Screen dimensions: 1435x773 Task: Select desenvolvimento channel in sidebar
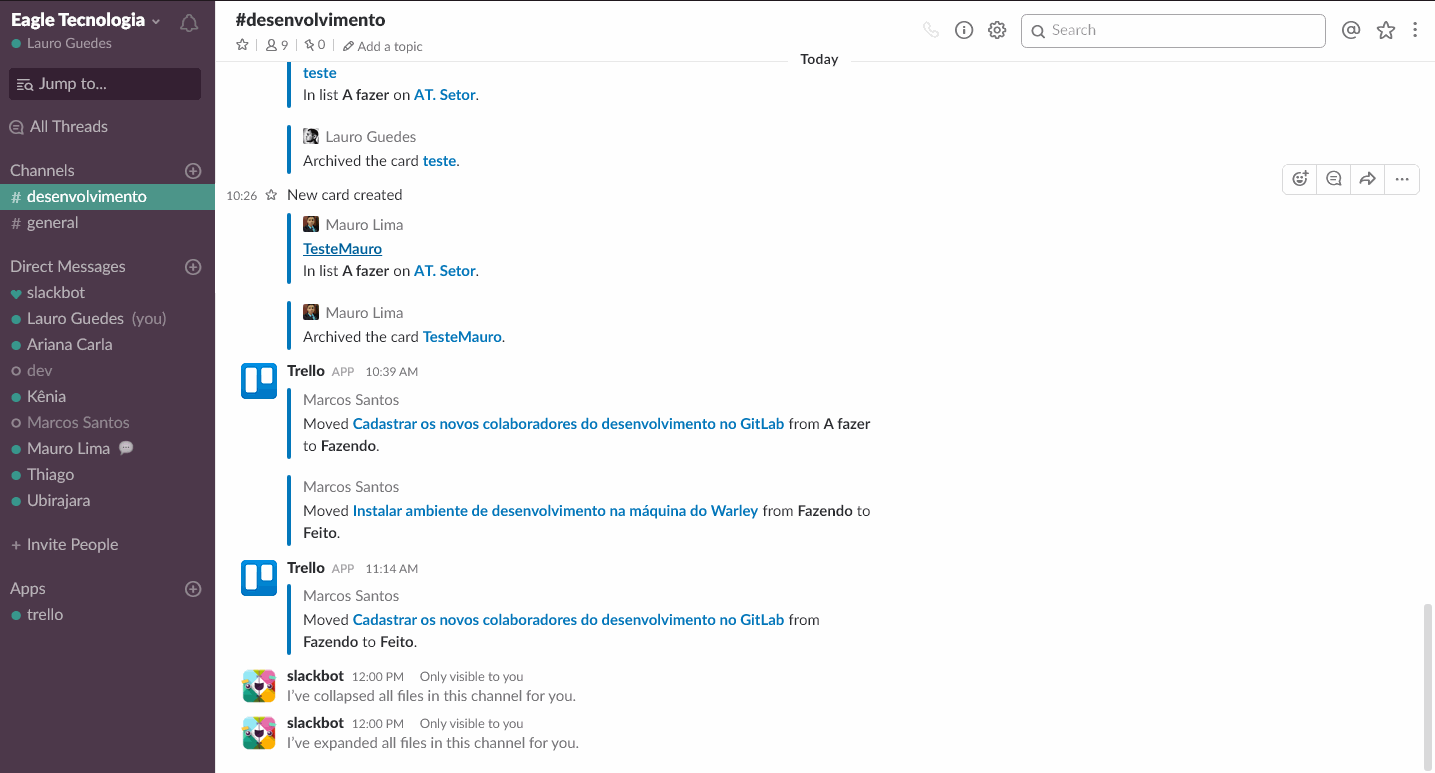[x=107, y=197]
